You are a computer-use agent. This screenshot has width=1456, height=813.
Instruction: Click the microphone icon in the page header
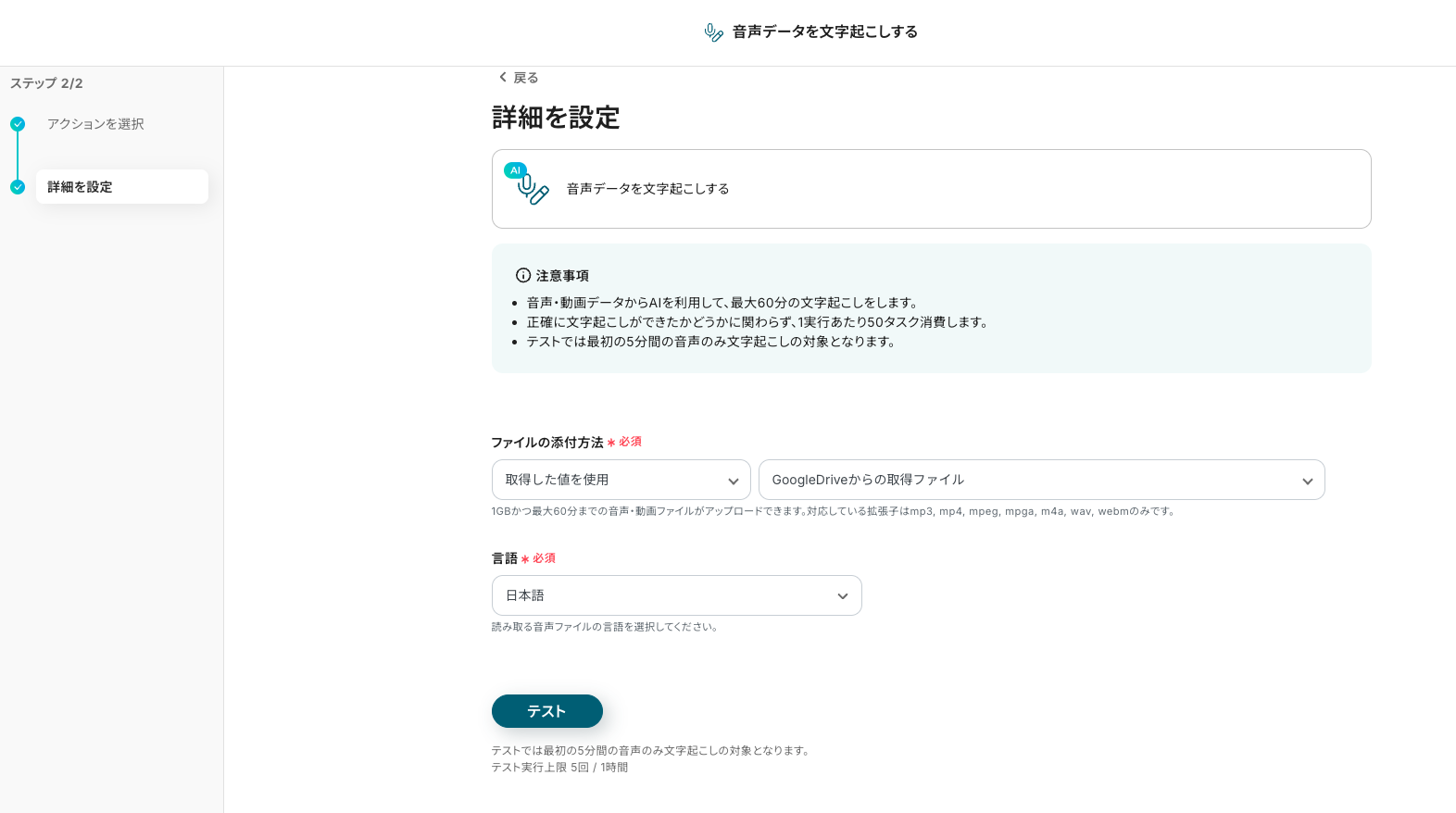tap(713, 32)
